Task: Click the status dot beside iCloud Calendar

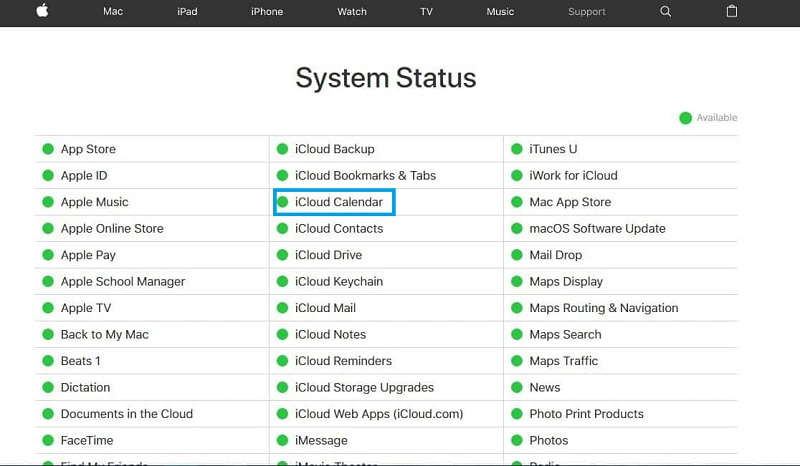Action: [282, 202]
